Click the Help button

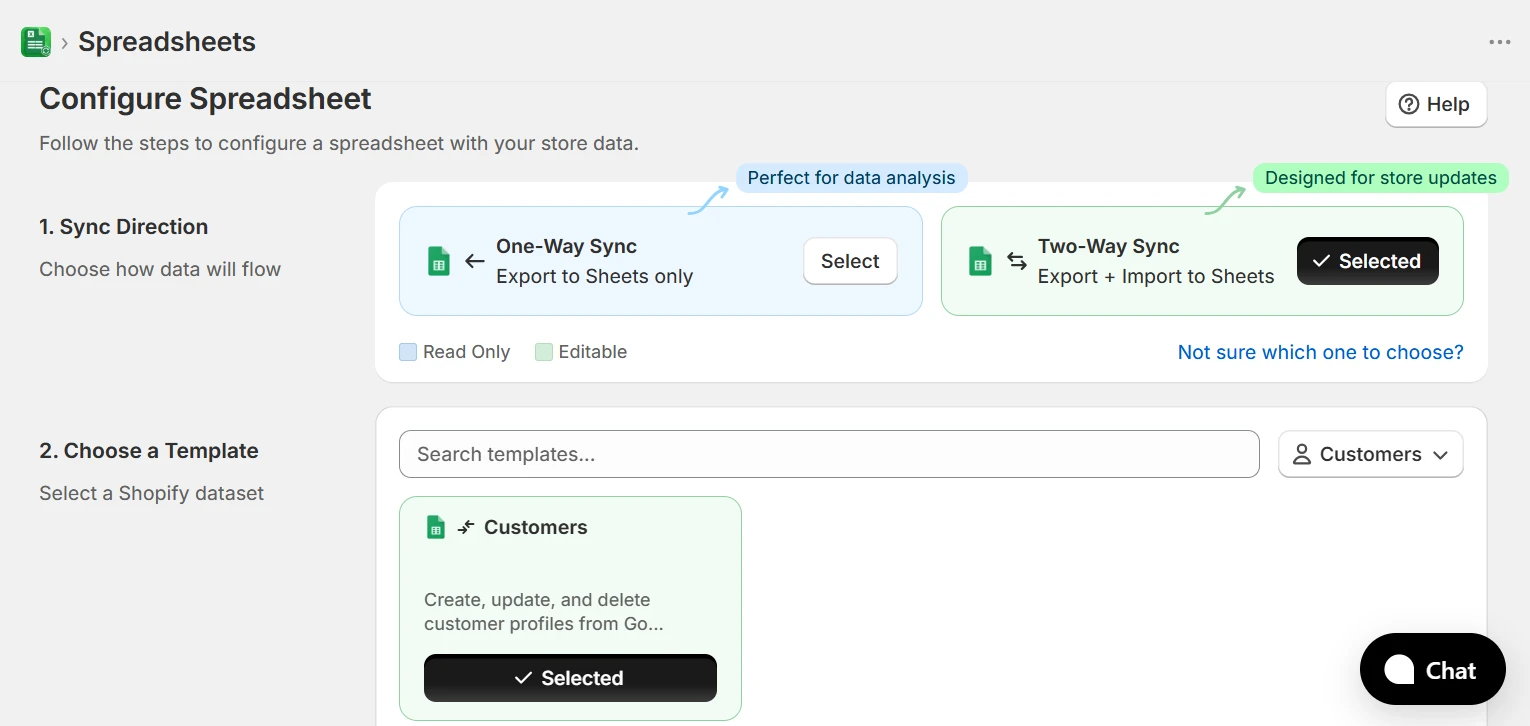(x=1436, y=104)
